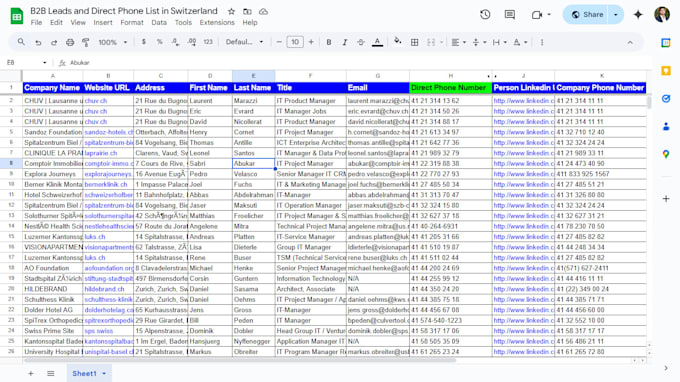
Task: Click the font size 10 field
Action: click(x=295, y=42)
